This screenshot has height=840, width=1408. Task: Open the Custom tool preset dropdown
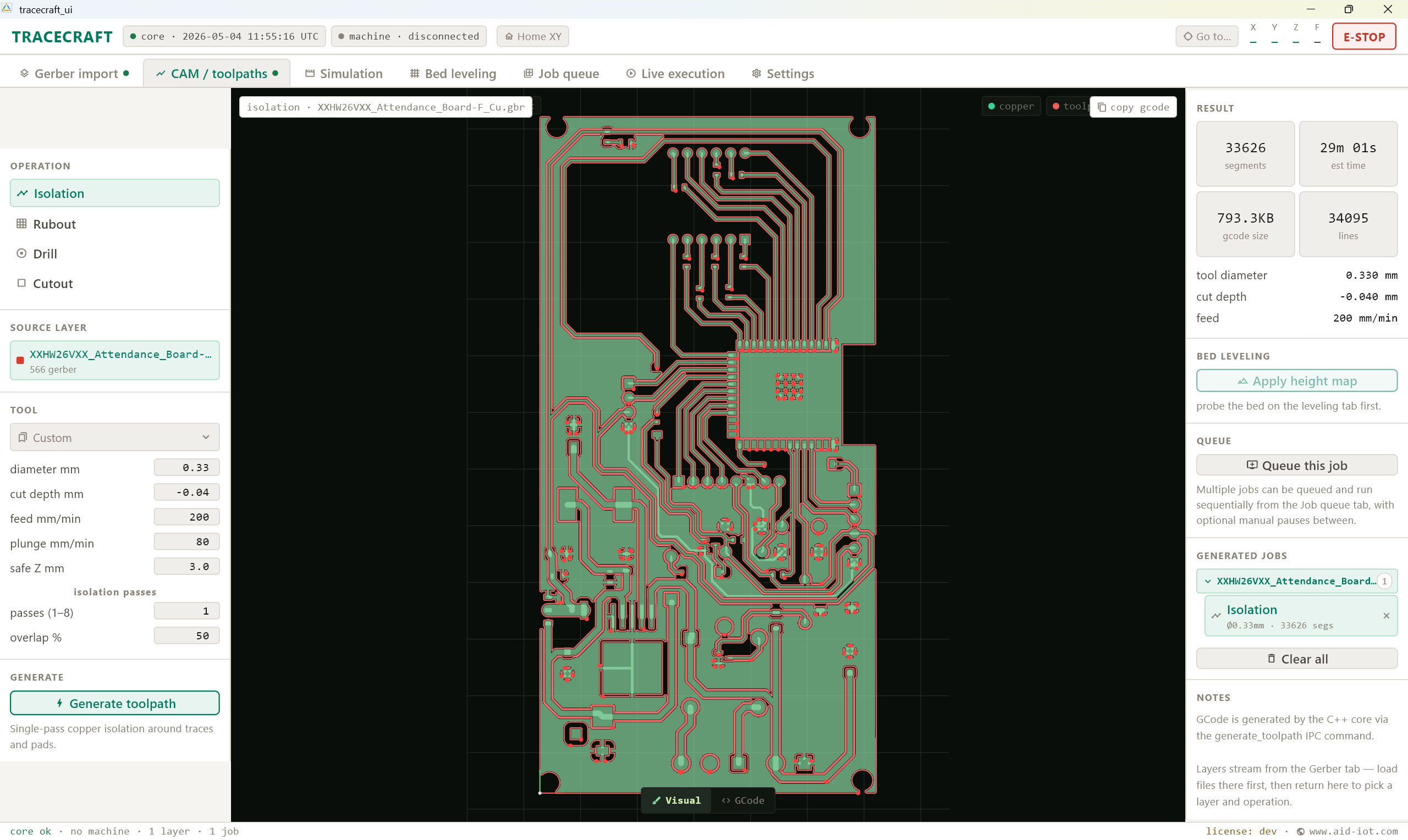(x=114, y=438)
